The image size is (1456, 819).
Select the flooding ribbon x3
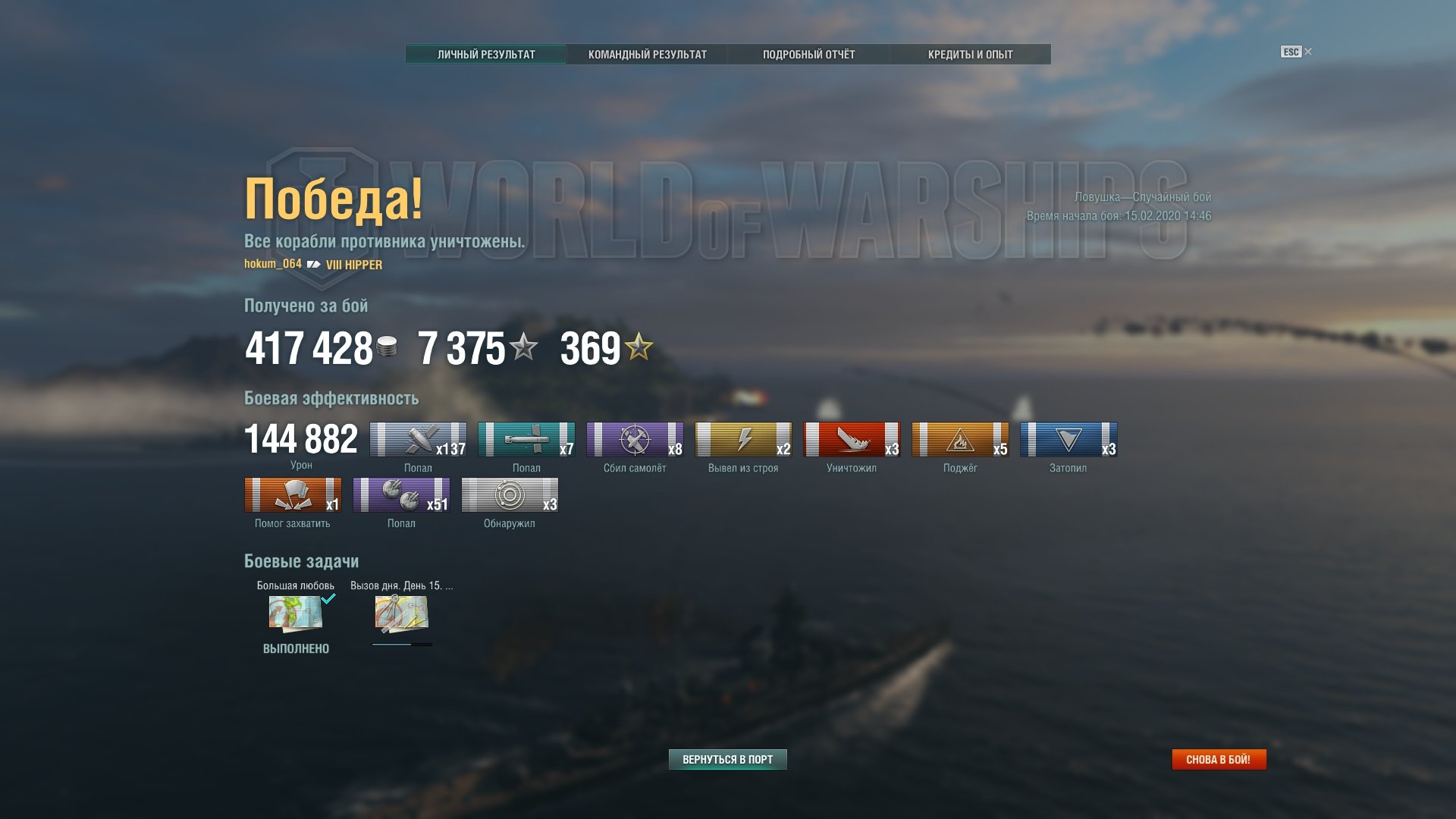click(x=1068, y=440)
